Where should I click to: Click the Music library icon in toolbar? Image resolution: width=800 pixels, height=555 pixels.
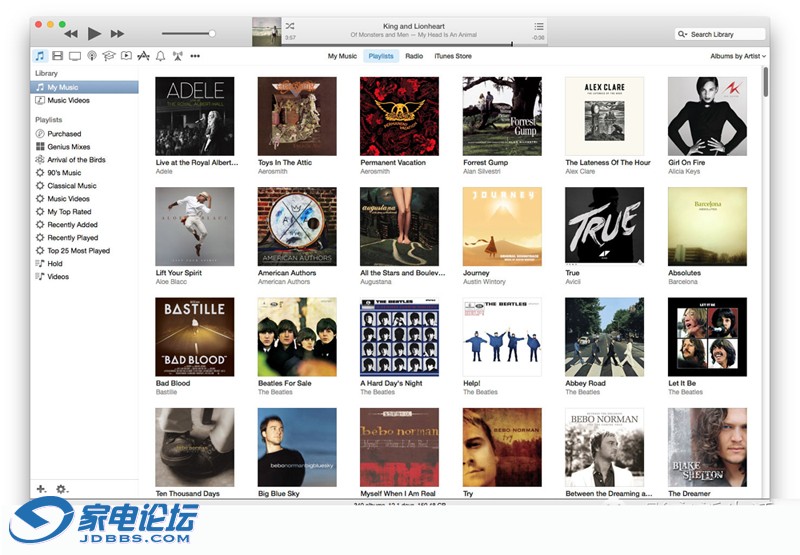tap(40, 56)
